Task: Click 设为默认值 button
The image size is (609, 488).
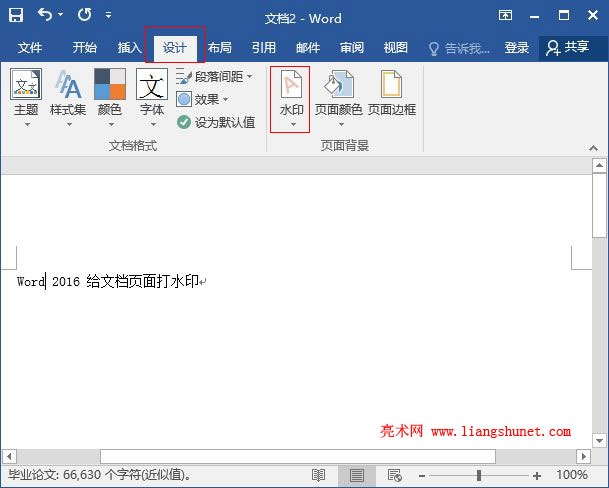Action: click(x=216, y=122)
